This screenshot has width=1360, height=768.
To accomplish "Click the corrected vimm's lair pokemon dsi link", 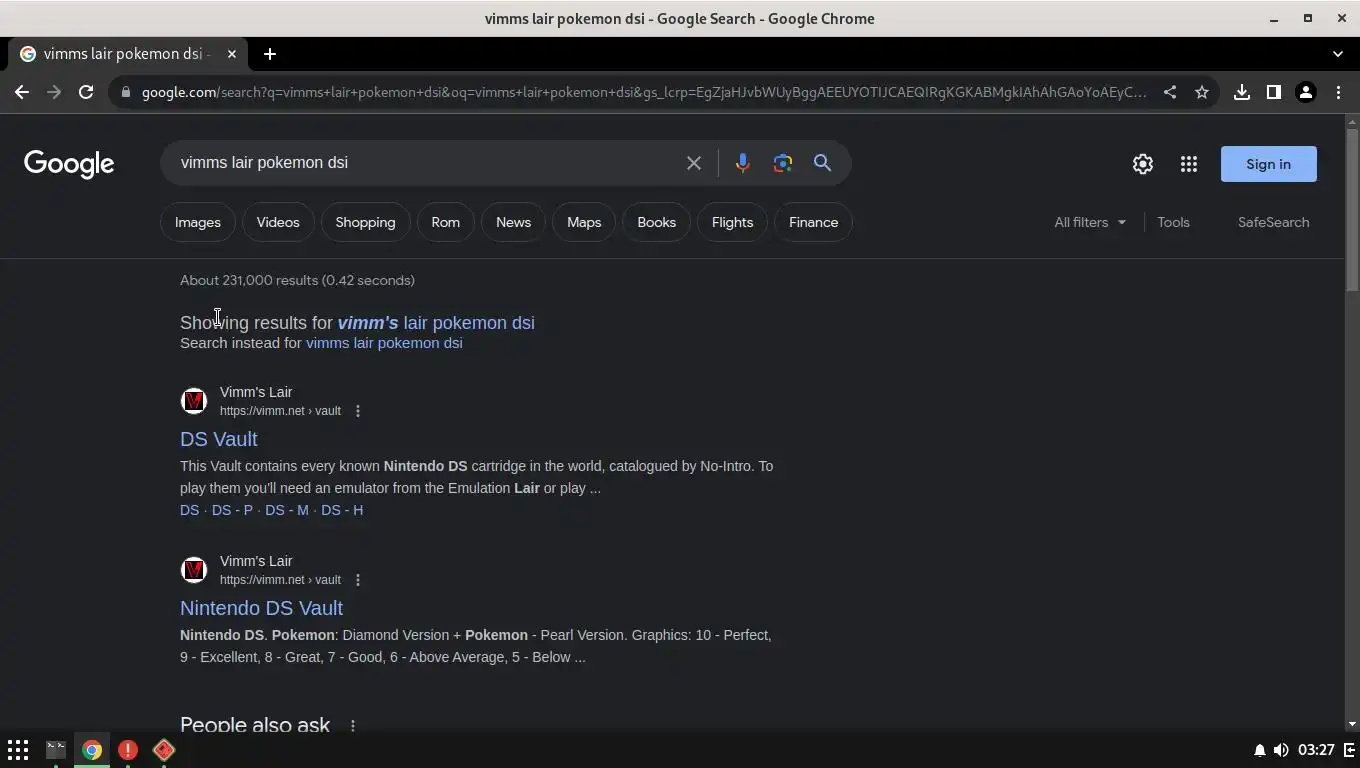I will pos(436,323).
